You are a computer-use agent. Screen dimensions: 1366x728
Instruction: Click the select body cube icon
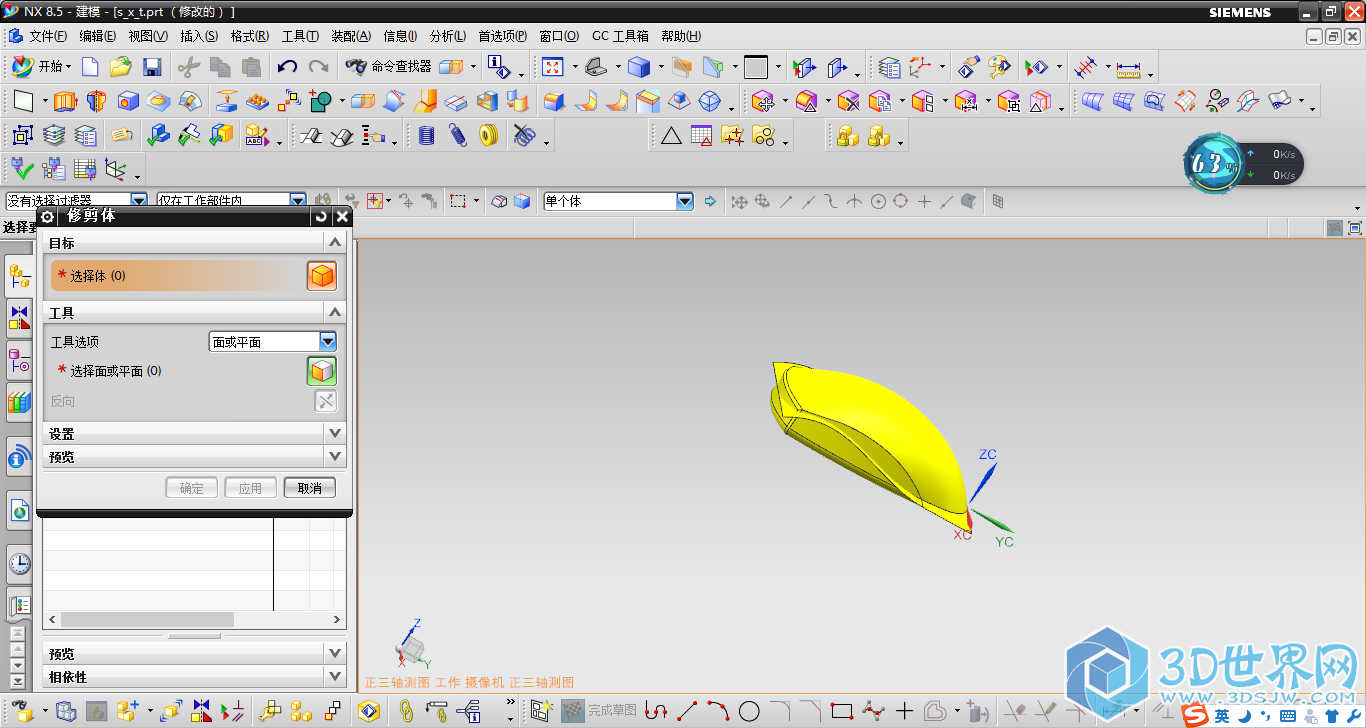[321, 276]
